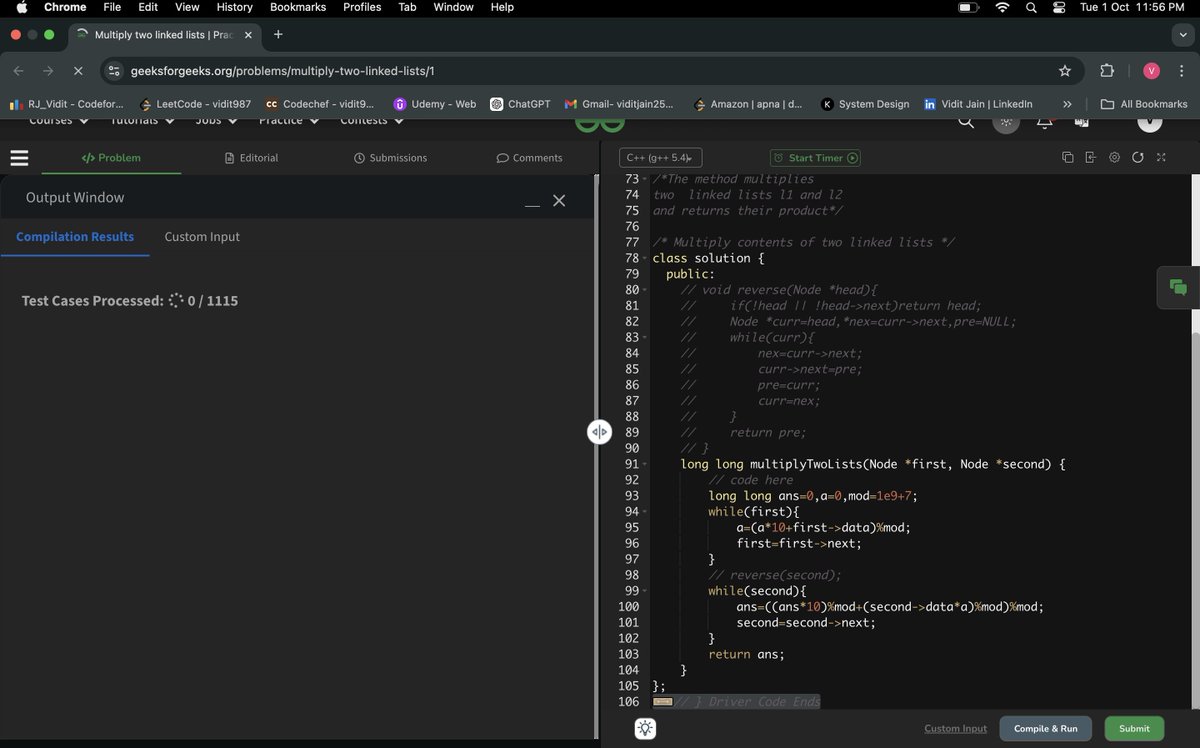Open the C++ language dropdown
Screen dimensions: 1200x748
[x=660, y=158]
